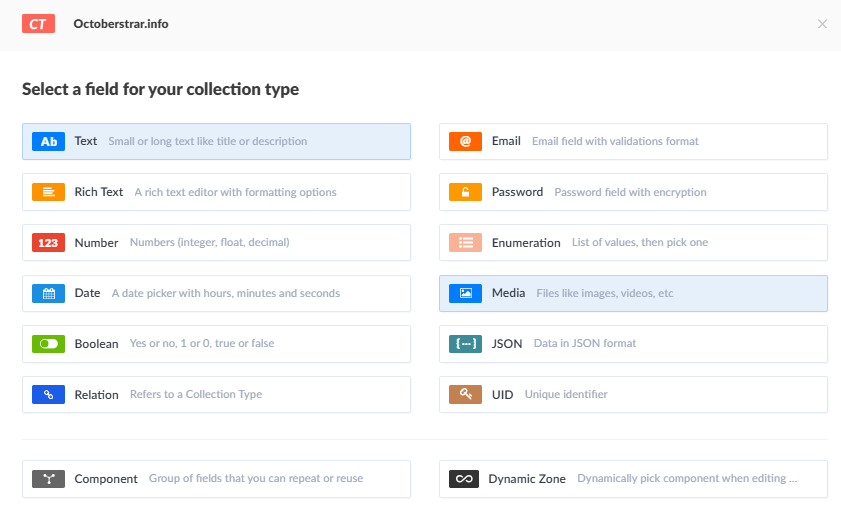Click the green Boolean toggle icon
This screenshot has height=520, width=841.
[48, 344]
